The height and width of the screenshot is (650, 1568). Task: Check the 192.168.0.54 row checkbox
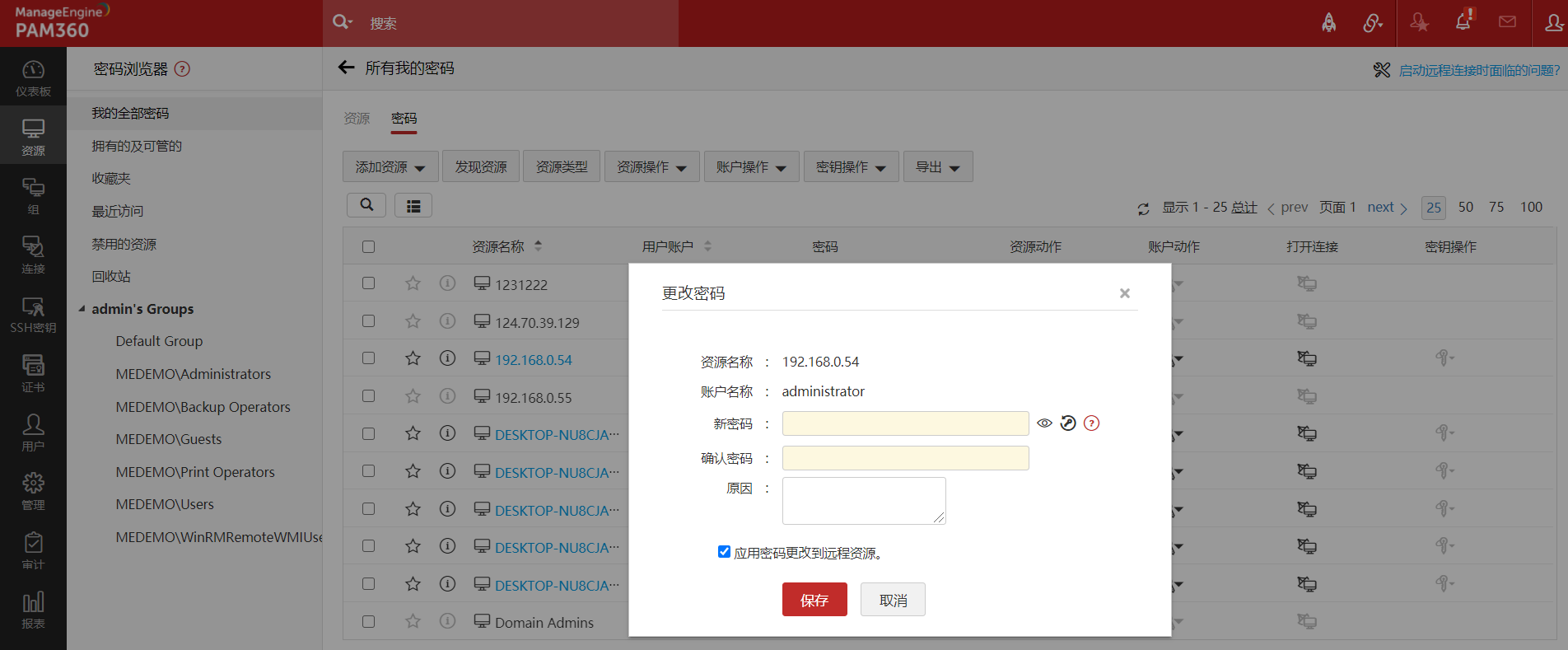point(368,358)
